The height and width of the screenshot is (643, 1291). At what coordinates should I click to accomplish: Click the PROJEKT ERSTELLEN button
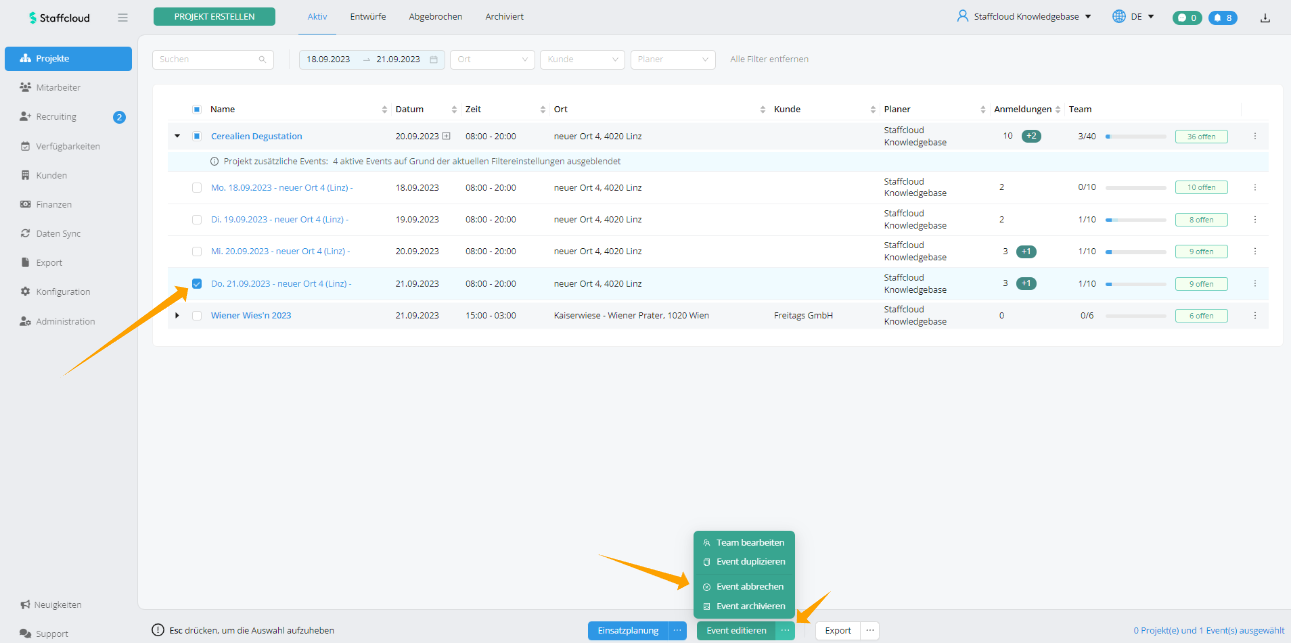214,17
